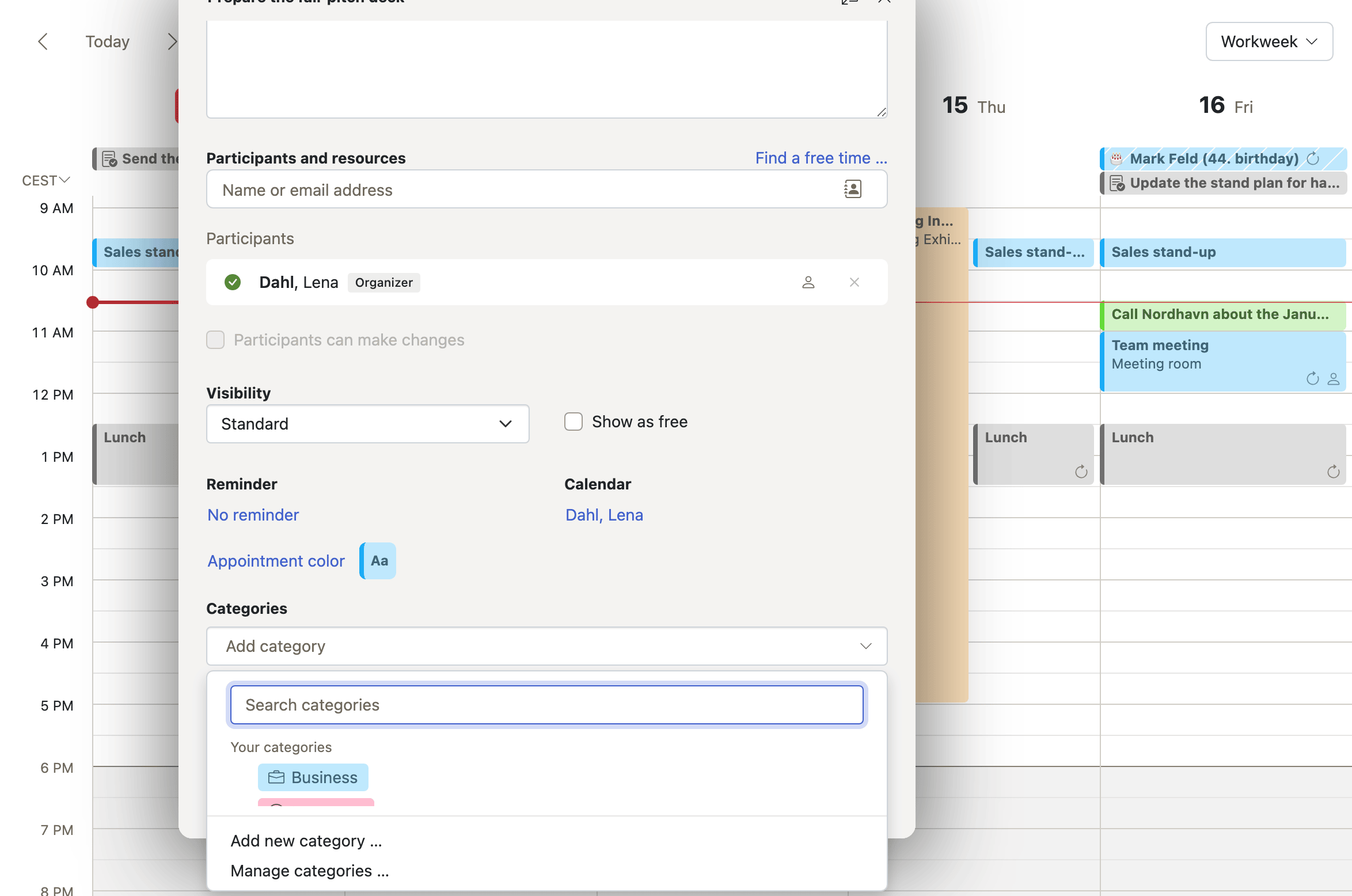Click the participants icon on Team meeting
The image size is (1352, 896).
pos(1334,378)
